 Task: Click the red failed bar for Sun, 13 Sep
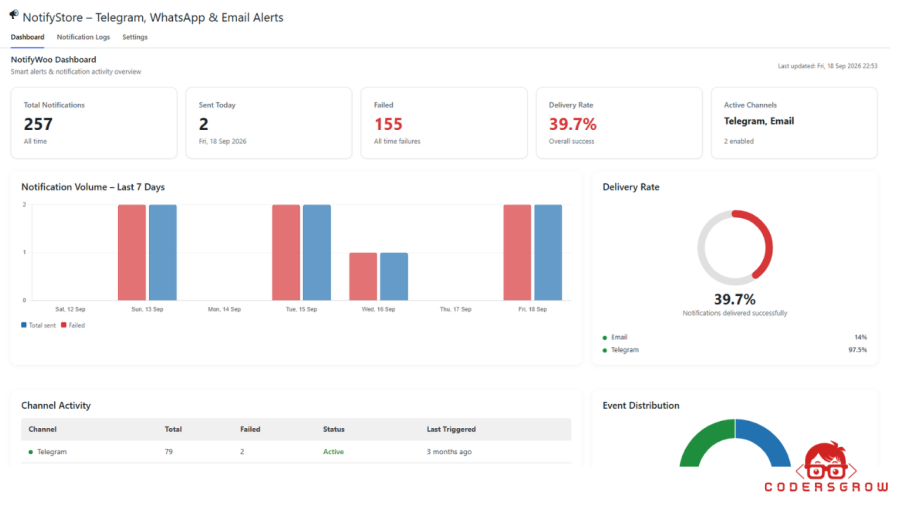[132, 252]
